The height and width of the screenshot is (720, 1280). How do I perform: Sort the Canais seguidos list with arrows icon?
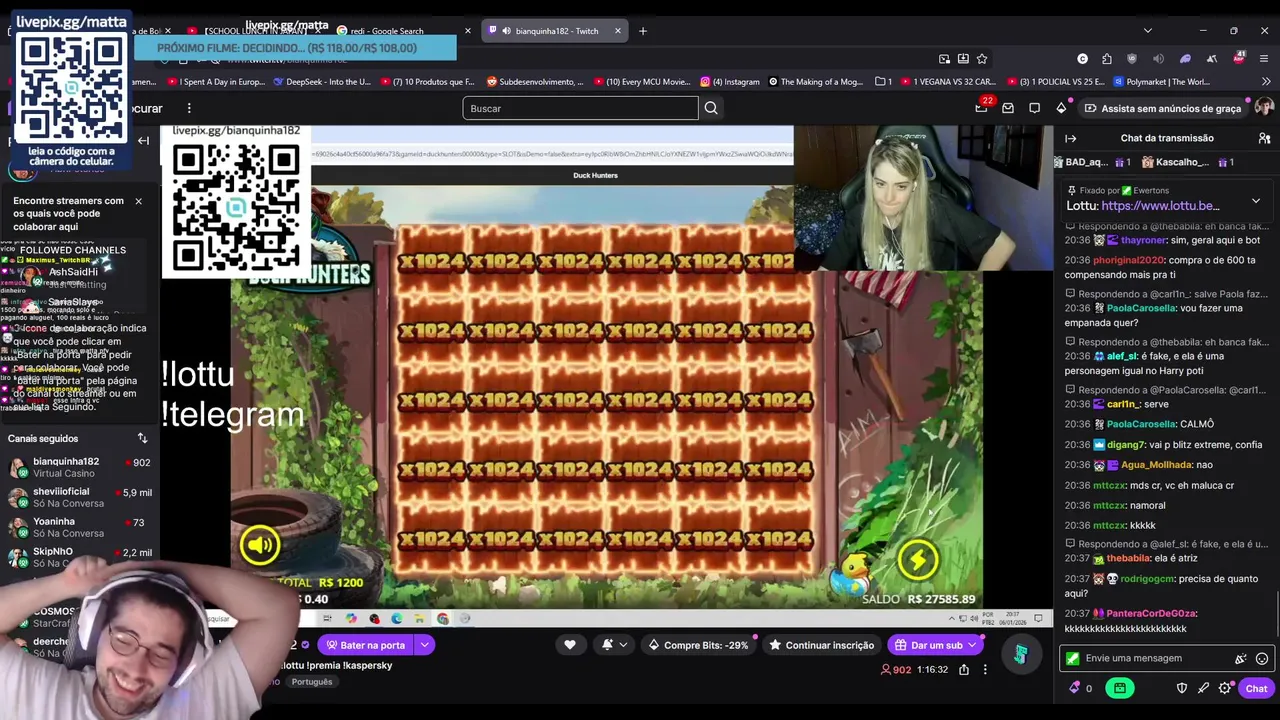(142, 438)
